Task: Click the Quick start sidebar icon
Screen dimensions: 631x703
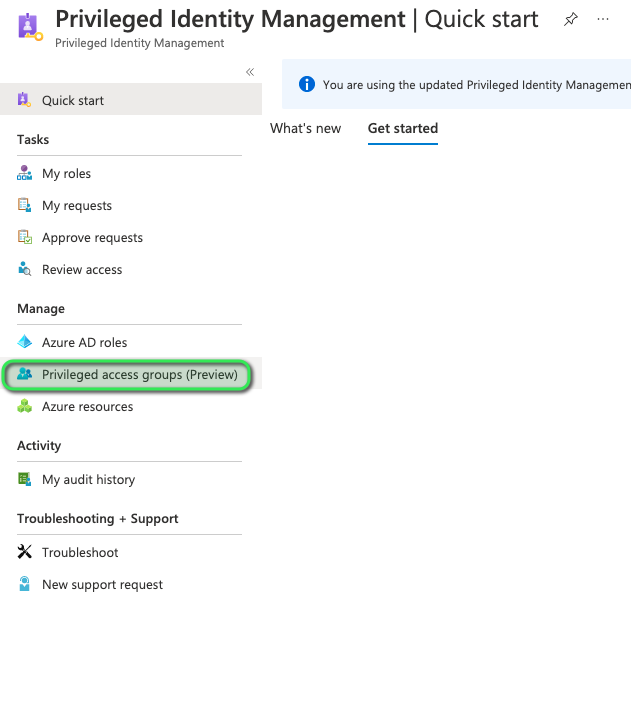Action: pos(24,100)
